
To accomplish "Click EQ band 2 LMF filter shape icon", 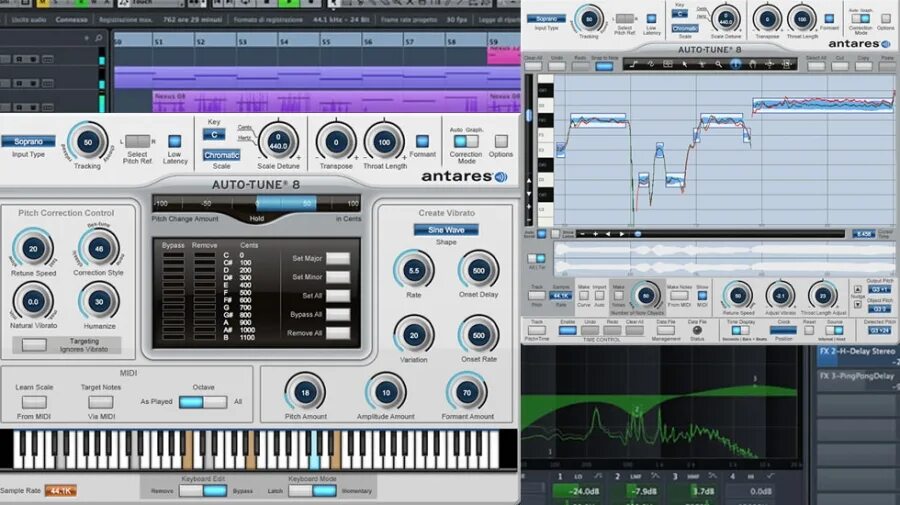I will (x=655, y=476).
